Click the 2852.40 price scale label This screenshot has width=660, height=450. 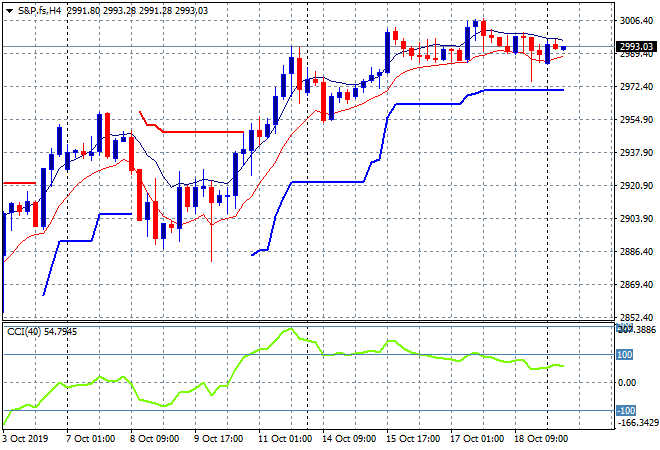636,317
